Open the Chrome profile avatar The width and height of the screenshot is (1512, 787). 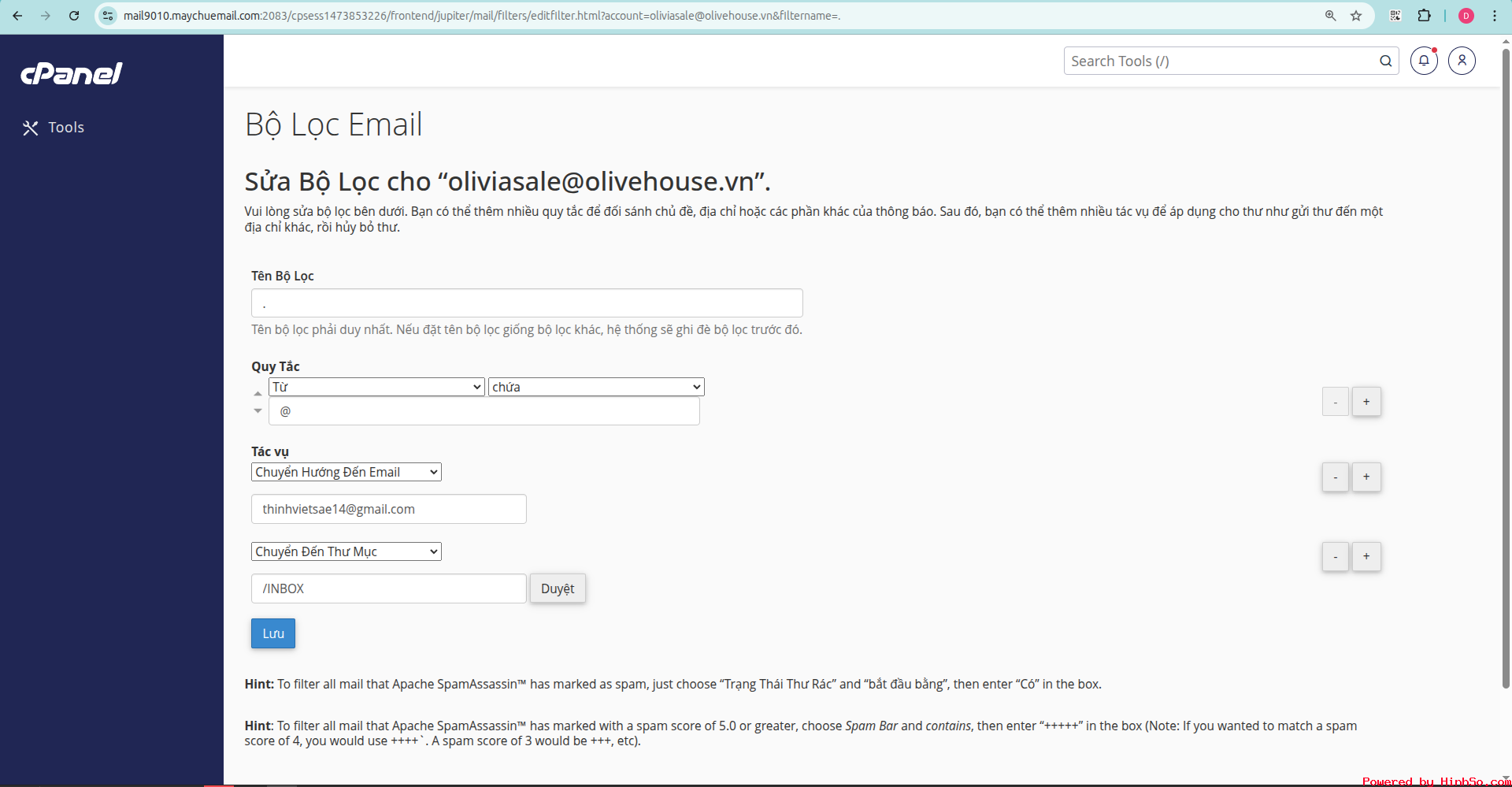1466,16
